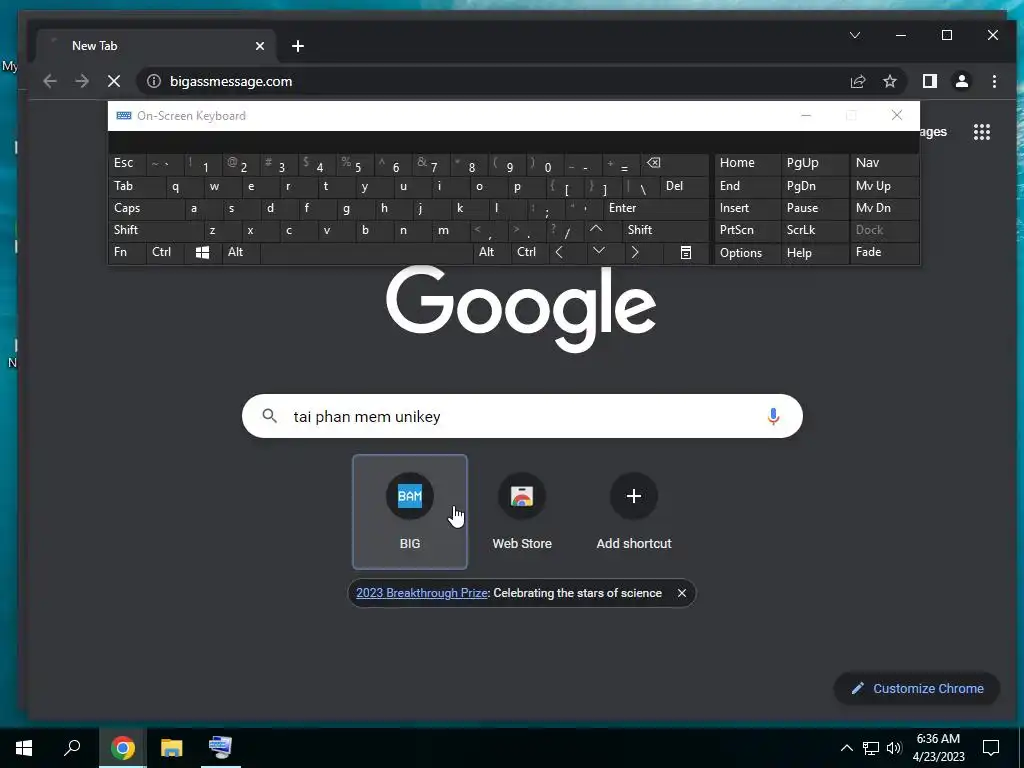1024x768 pixels.
Task: Open volume control in system tray
Action: 894,748
